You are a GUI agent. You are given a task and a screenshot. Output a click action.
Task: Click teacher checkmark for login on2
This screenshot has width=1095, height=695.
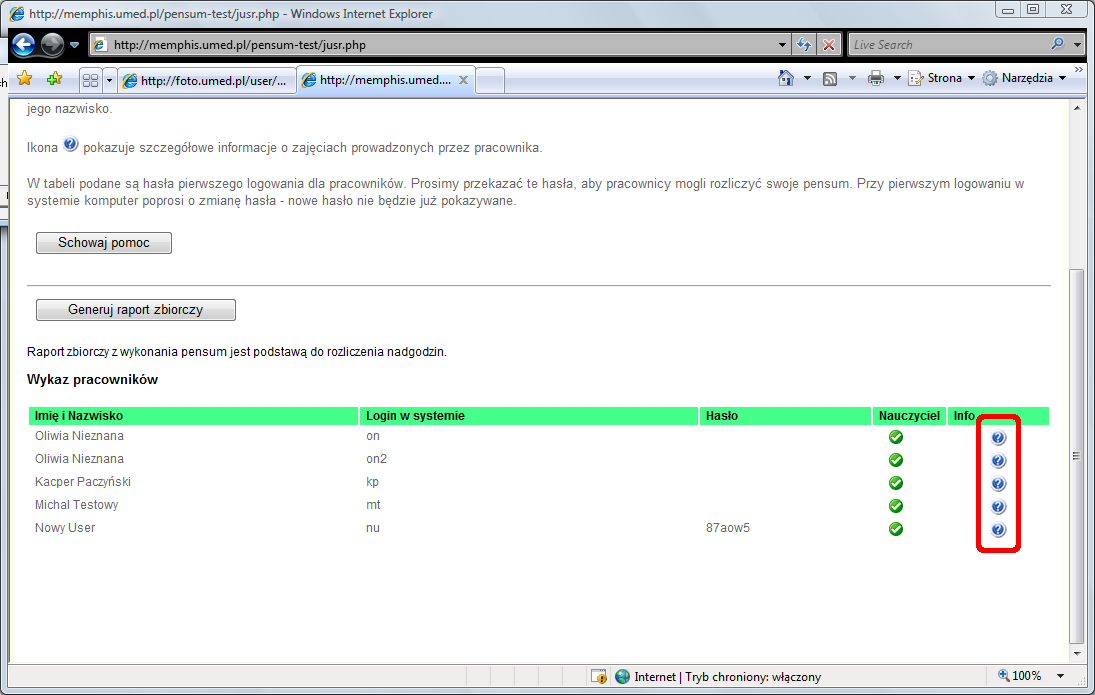896,460
